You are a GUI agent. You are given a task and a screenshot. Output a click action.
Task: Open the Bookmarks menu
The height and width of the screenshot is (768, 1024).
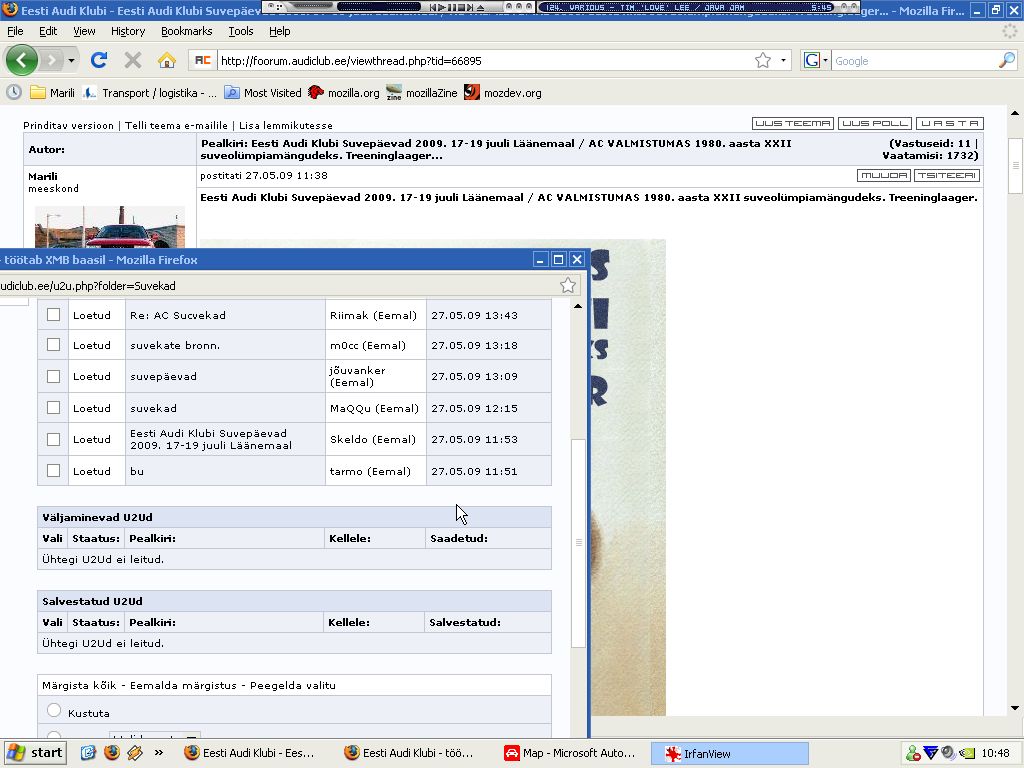(186, 31)
